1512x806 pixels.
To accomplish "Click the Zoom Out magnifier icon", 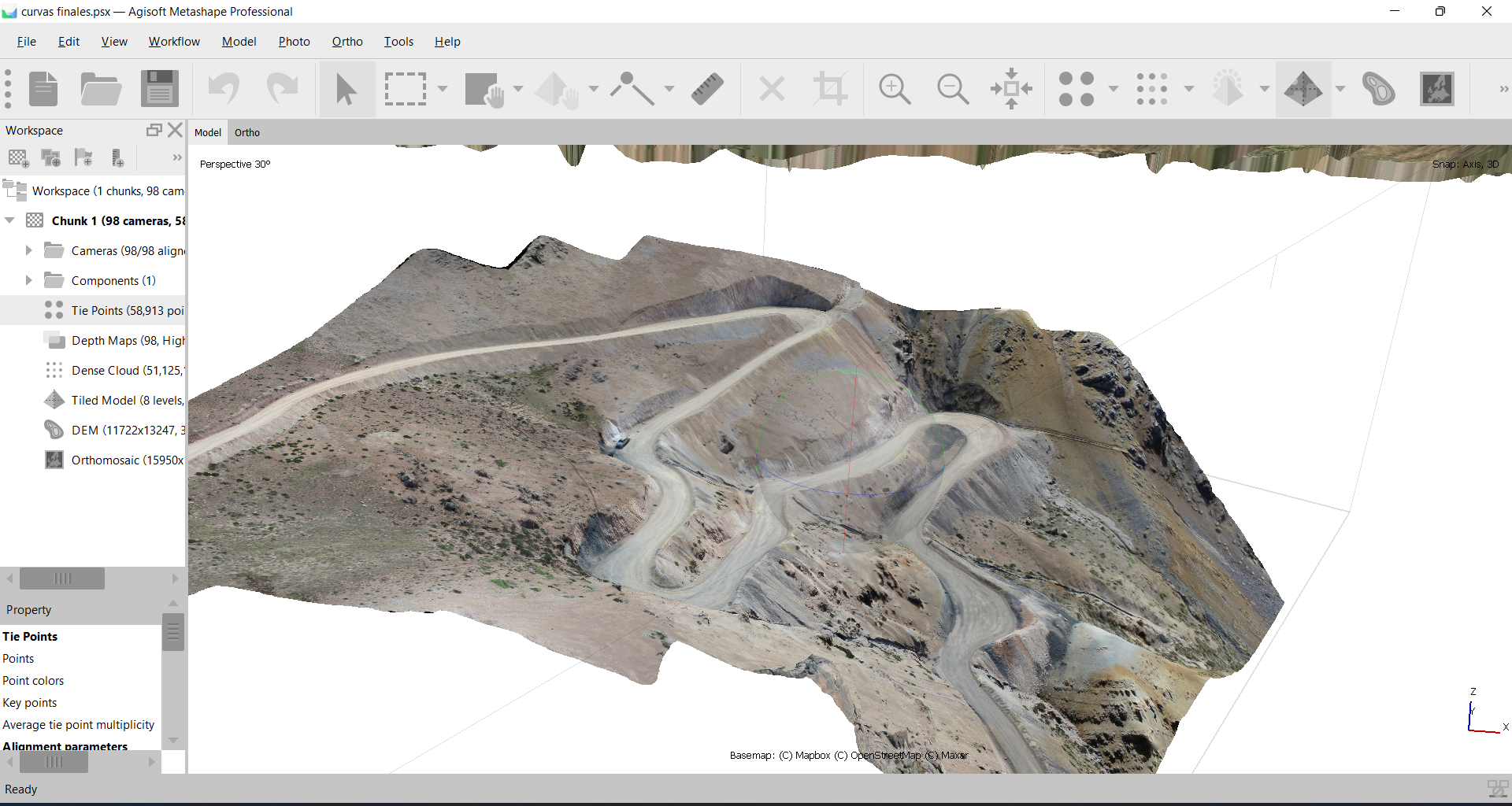I will (953, 89).
